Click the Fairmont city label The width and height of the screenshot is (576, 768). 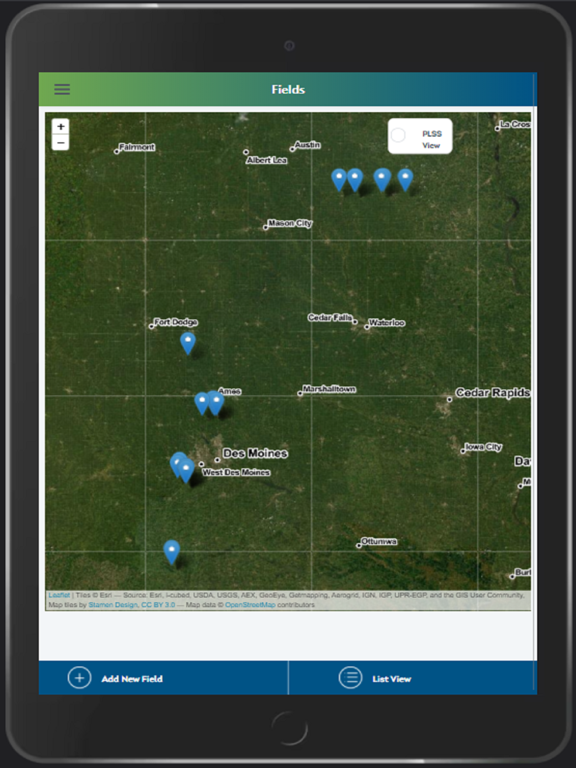click(137, 147)
